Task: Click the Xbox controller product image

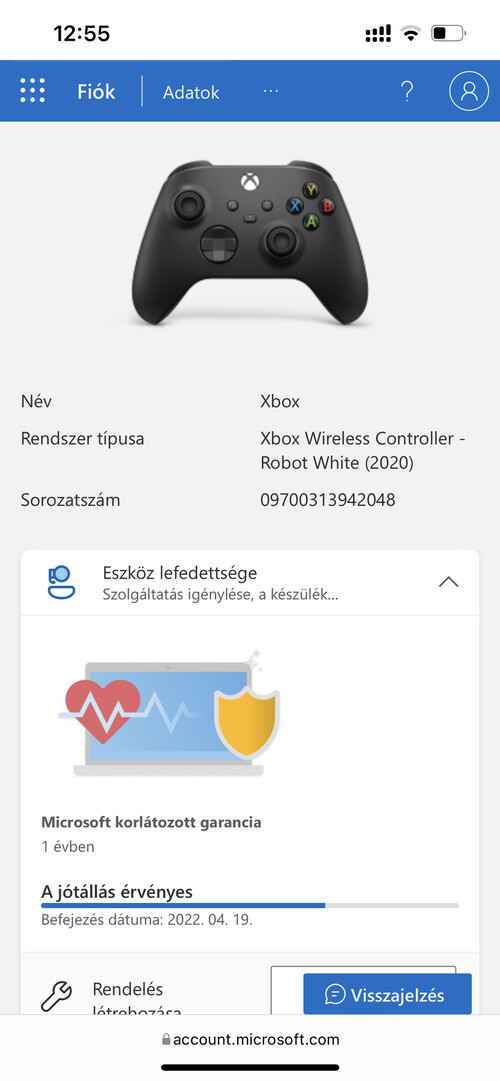Action: coord(250,243)
